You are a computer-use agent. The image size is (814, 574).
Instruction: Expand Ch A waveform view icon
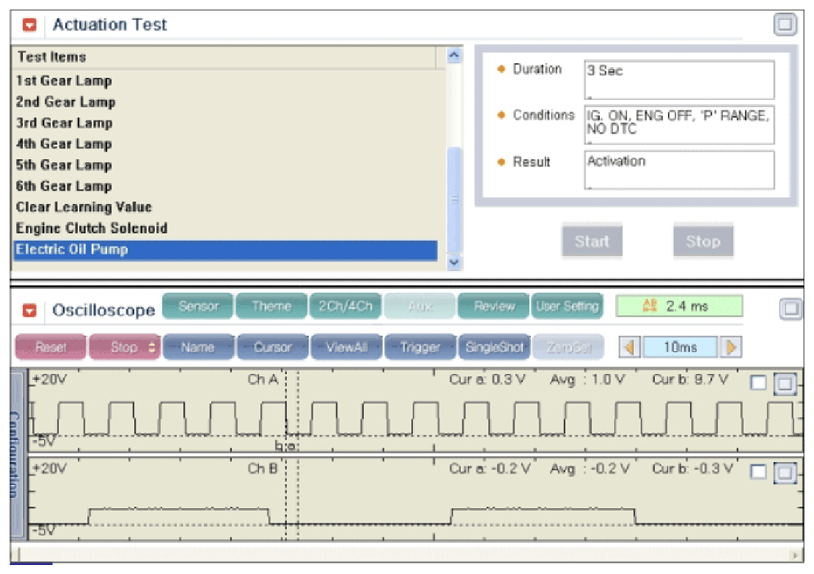click(x=785, y=384)
